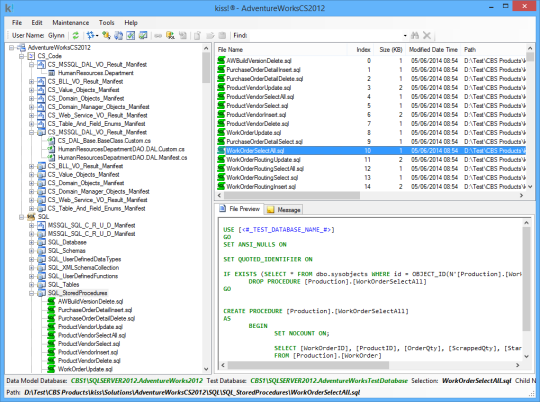
Task: Click the file list horizontal scrollbar thumb
Action: (292, 195)
